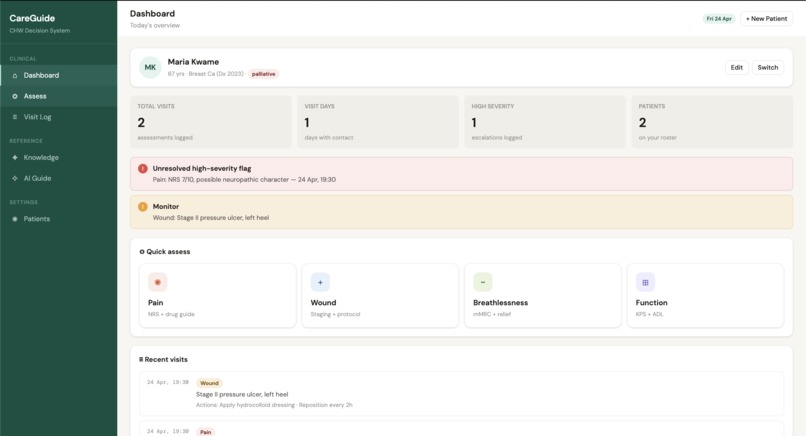This screenshot has width=806, height=436.
Task: Click the Wound plus icon
Action: tap(320, 282)
